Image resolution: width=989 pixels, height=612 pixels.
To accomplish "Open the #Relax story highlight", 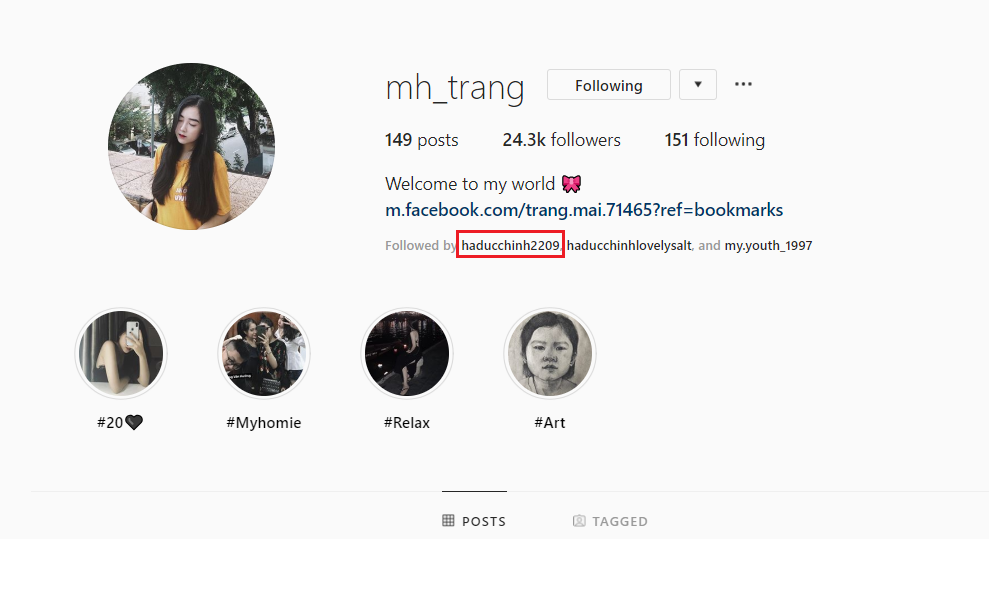I will pos(407,353).
